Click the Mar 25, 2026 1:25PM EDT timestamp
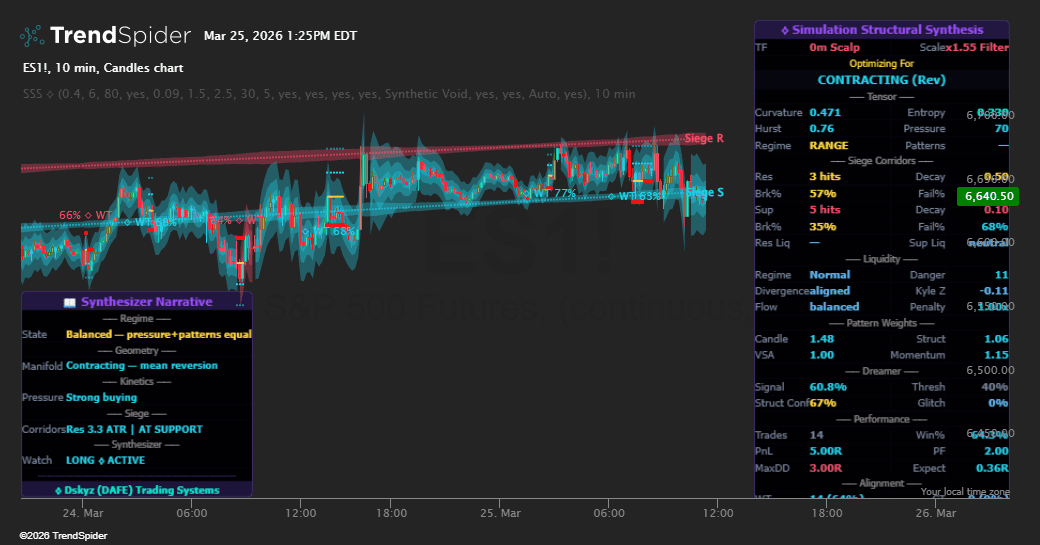The width and height of the screenshot is (1040, 545). pyautogui.click(x=280, y=36)
